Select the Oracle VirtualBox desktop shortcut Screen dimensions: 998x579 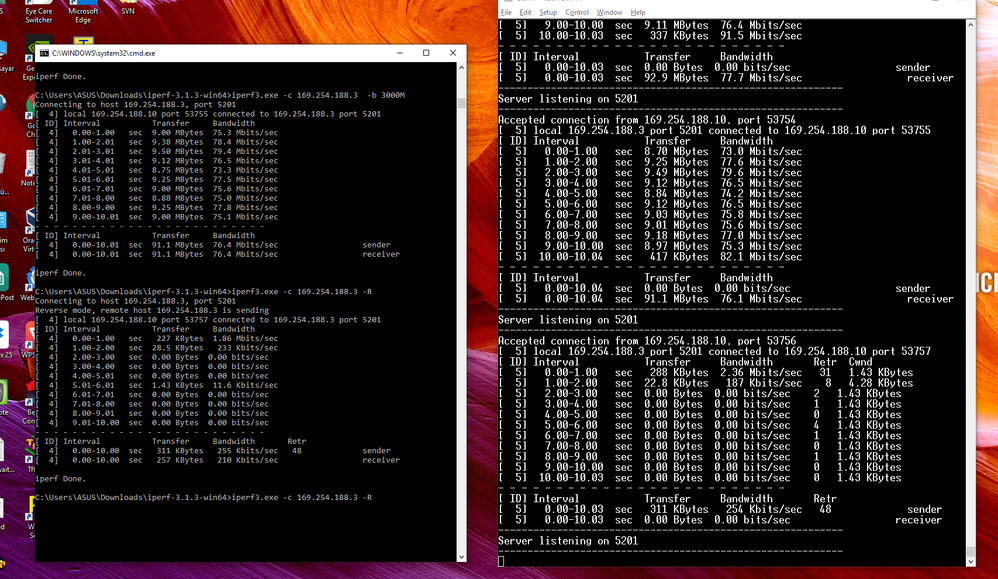(29, 231)
